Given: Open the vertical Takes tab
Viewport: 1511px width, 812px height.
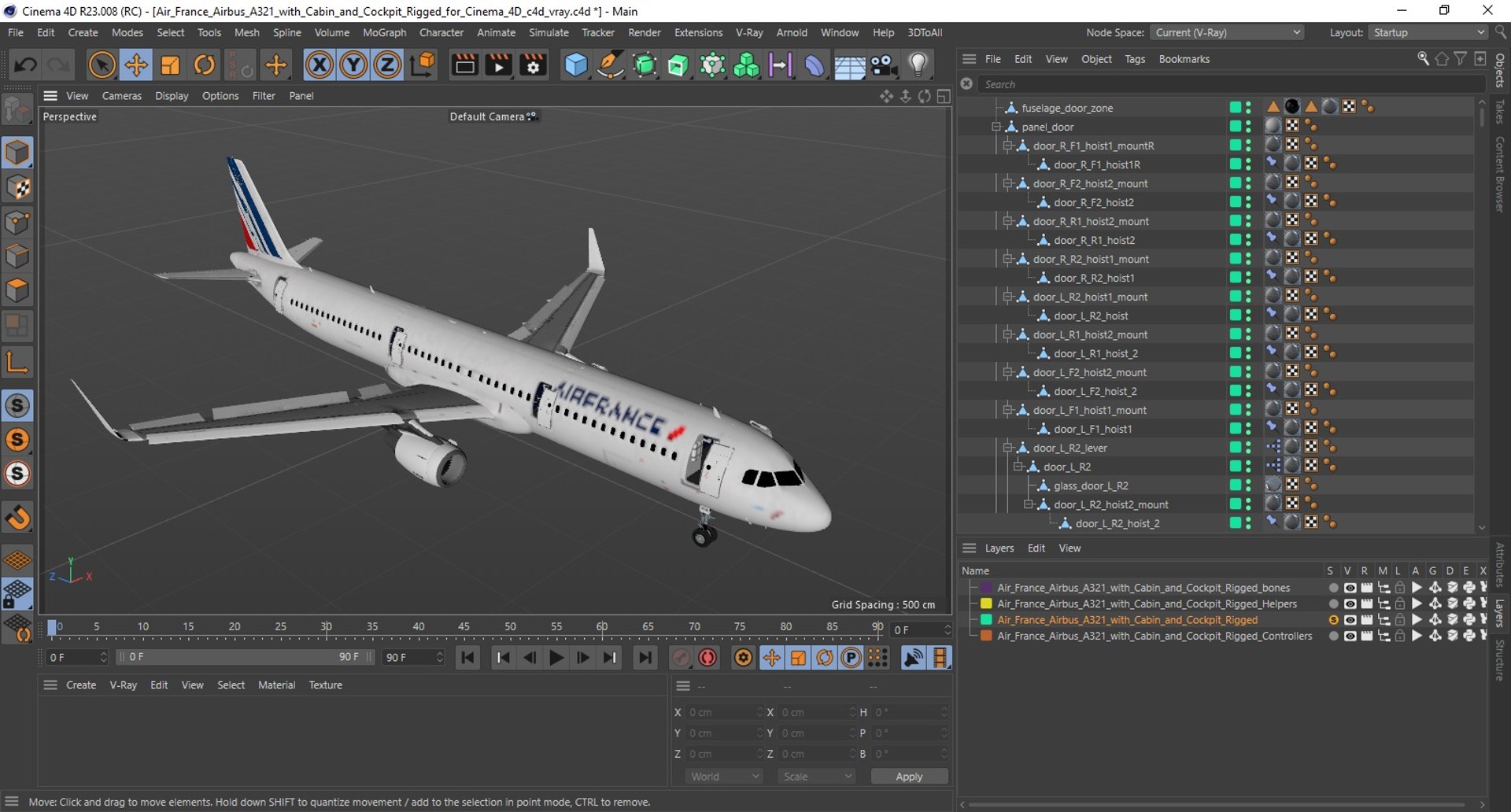Looking at the screenshot, I should (1499, 112).
